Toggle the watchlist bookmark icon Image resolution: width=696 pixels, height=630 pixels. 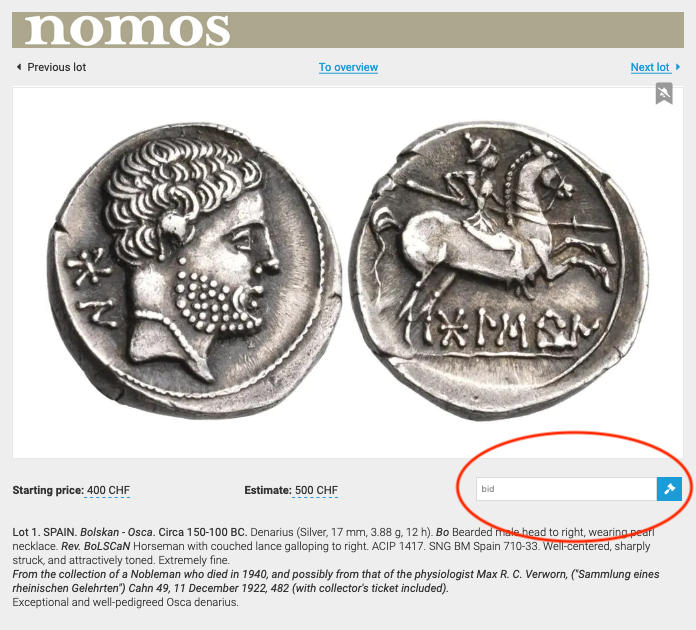point(664,93)
